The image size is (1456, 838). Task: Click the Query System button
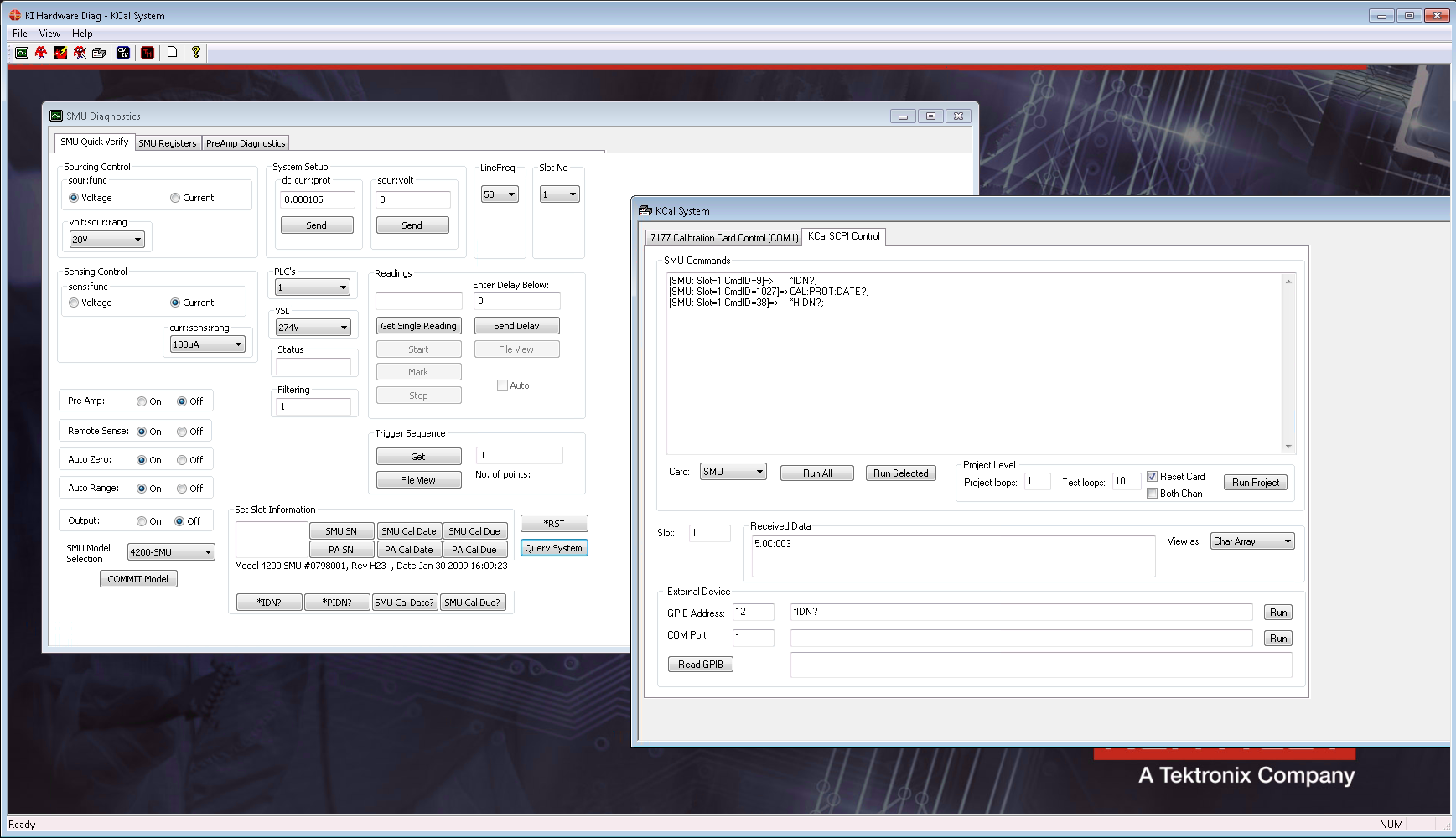click(x=554, y=548)
